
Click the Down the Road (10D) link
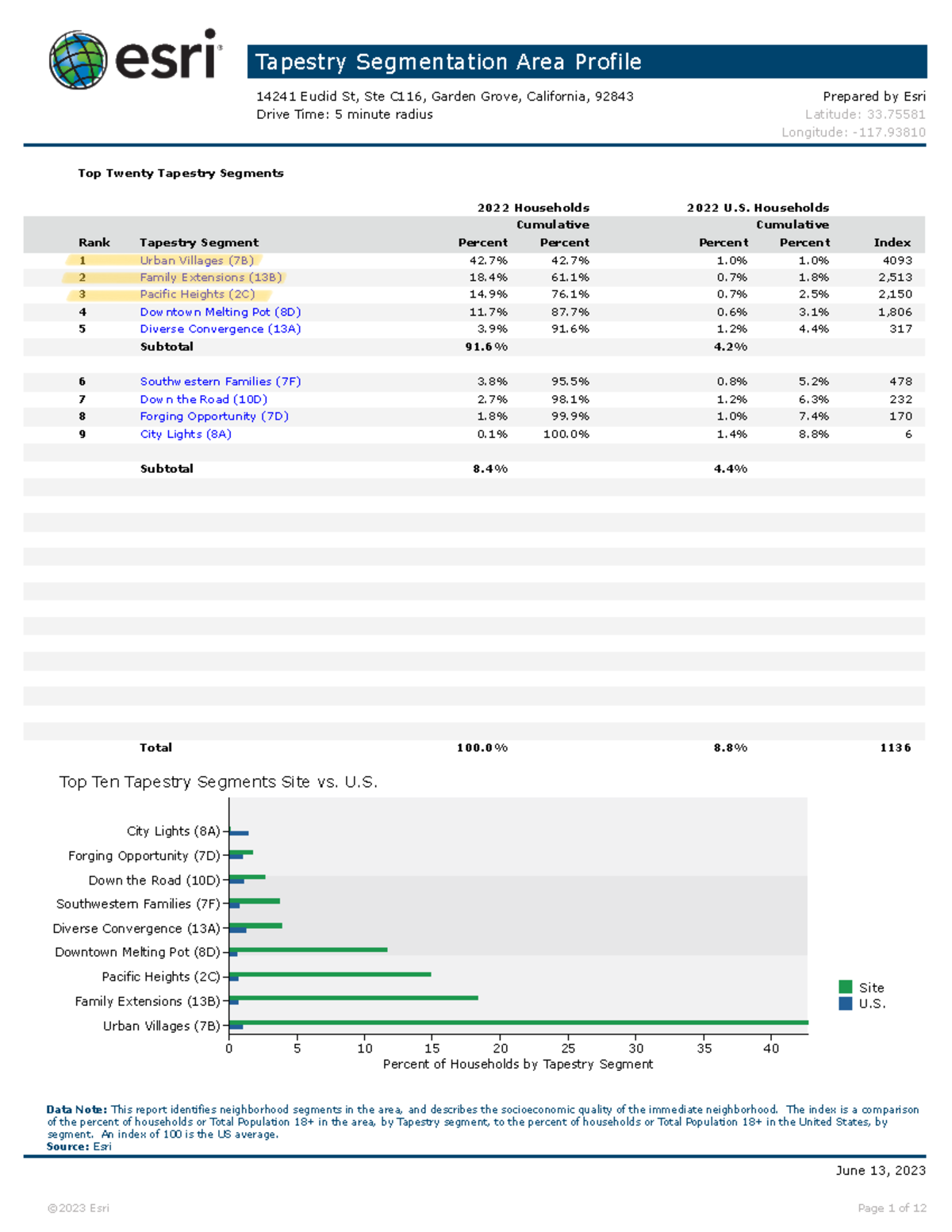point(203,399)
